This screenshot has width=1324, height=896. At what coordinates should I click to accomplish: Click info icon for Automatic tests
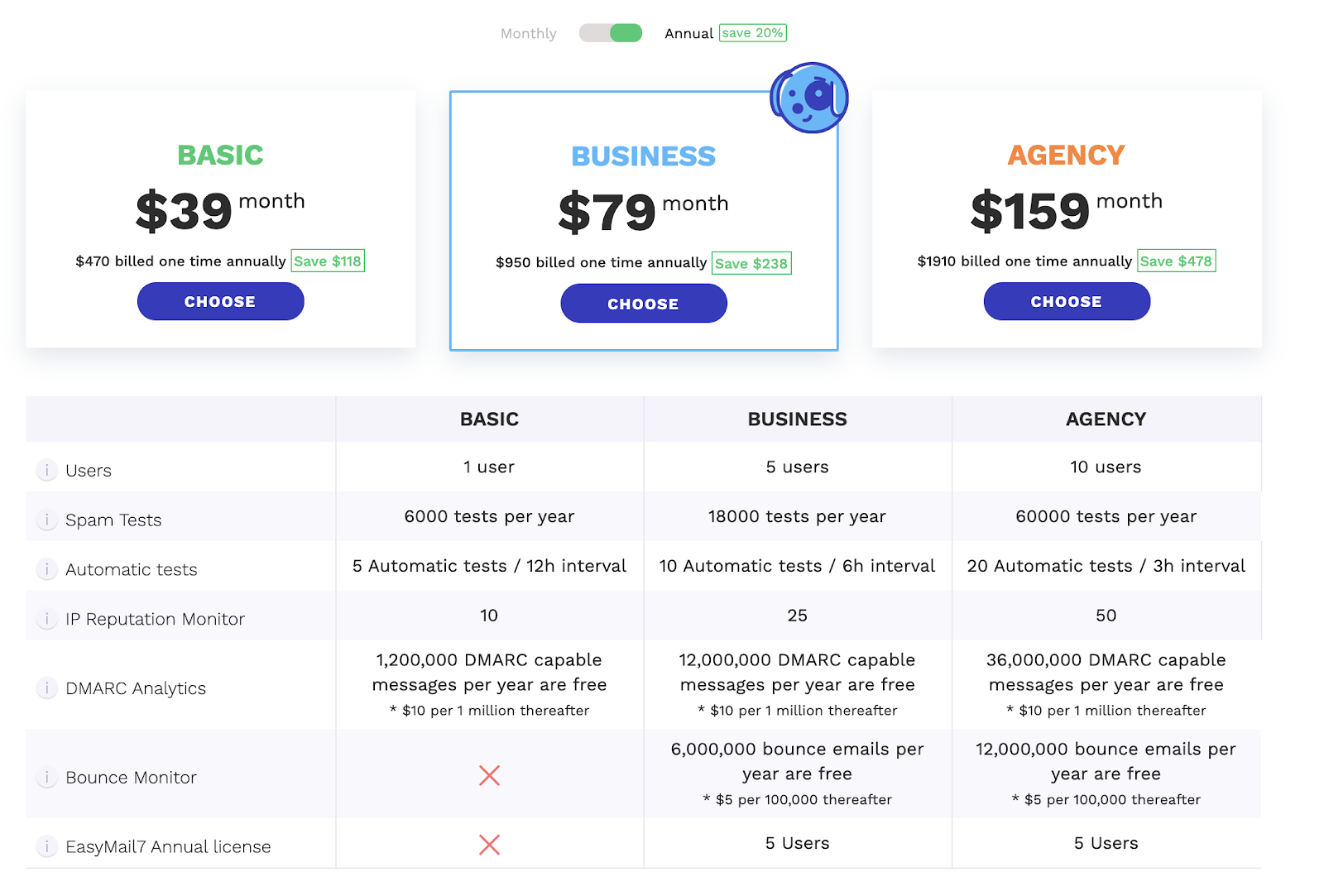pos(47,570)
